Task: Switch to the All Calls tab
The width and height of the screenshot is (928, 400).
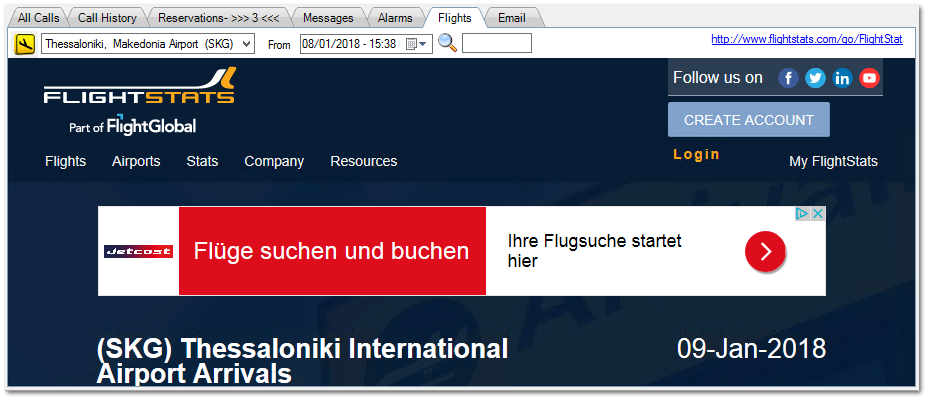Action: coord(38,18)
